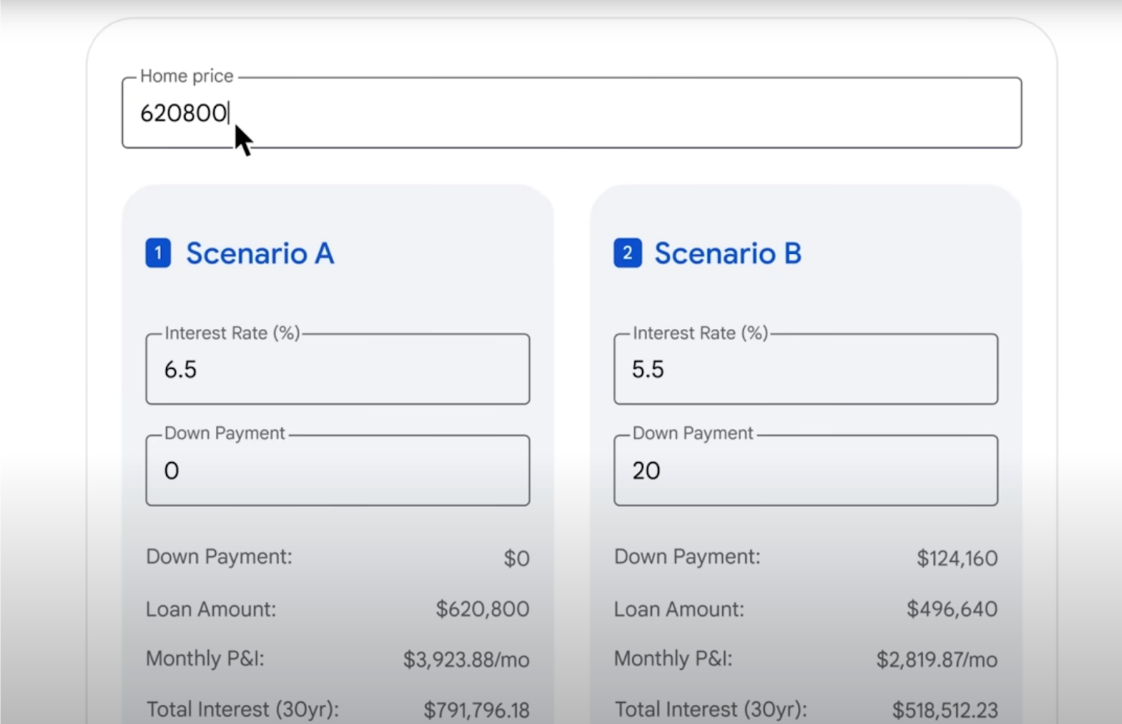Click Scenario B loan amount $496,640
This screenshot has width=1122, height=724.
951,609
